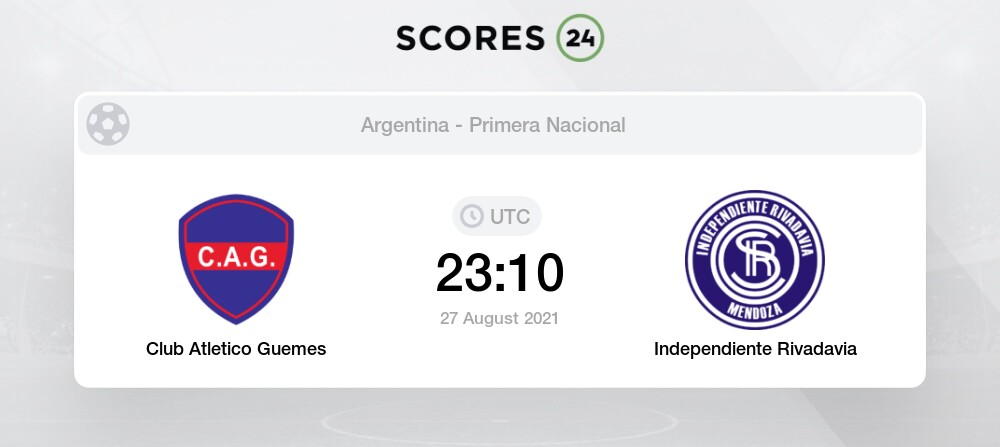The image size is (1000, 447).
Task: Open the Primera Nacional league text
Action: [547, 125]
